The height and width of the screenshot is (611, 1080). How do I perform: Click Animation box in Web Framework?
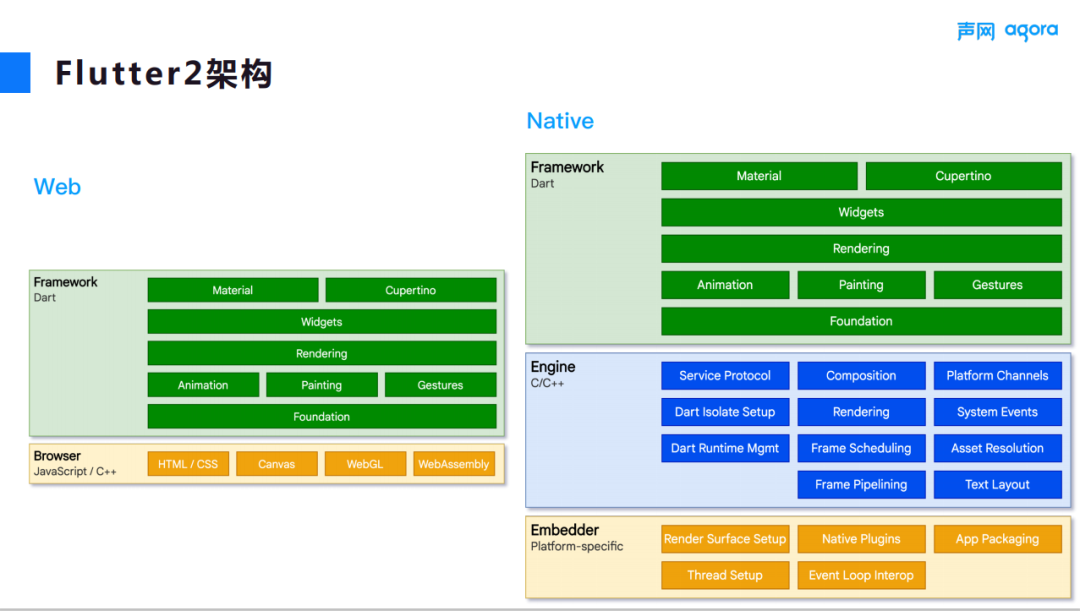(203, 385)
